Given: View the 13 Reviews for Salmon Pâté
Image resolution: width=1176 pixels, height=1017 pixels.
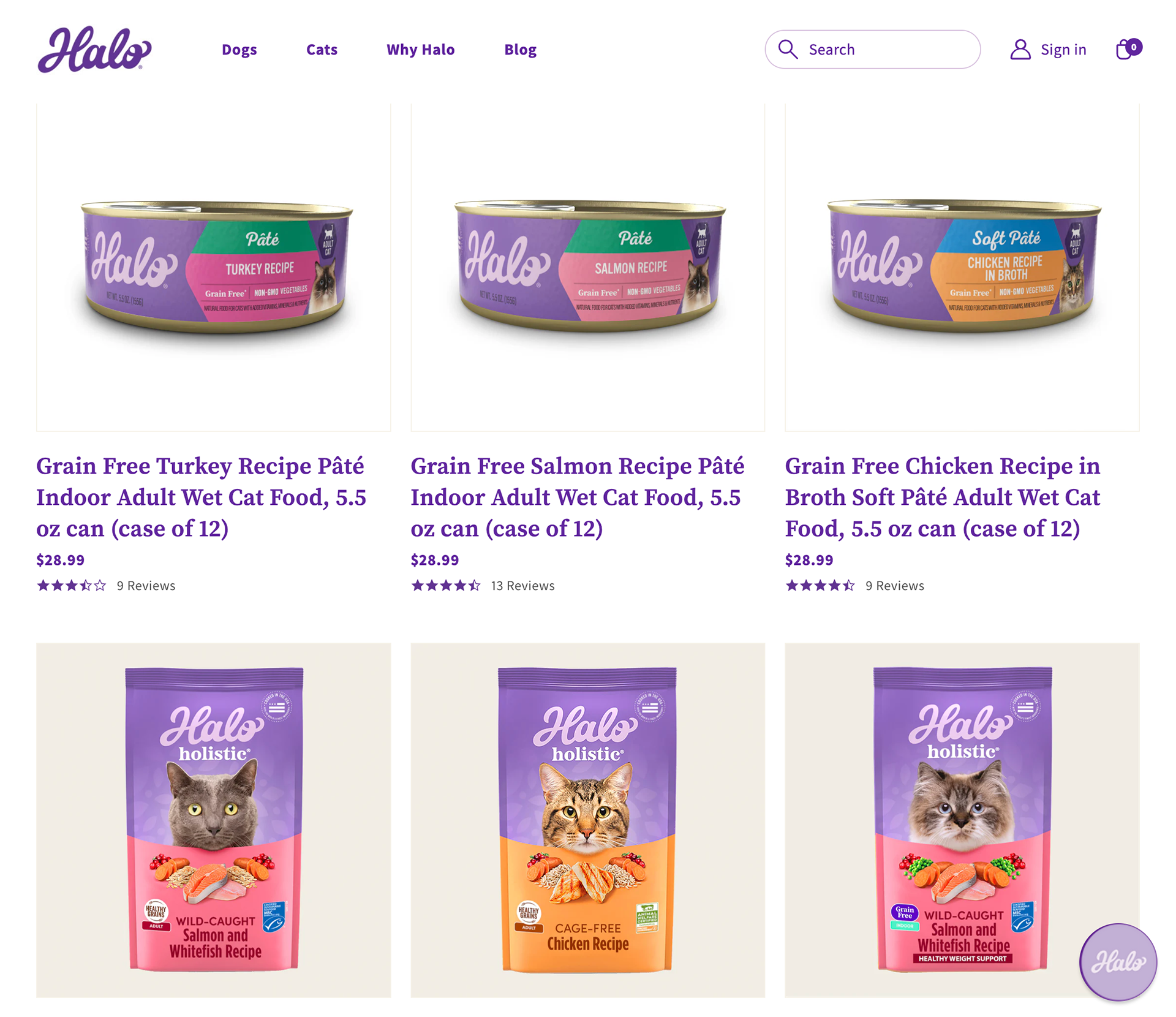Looking at the screenshot, I should (522, 586).
